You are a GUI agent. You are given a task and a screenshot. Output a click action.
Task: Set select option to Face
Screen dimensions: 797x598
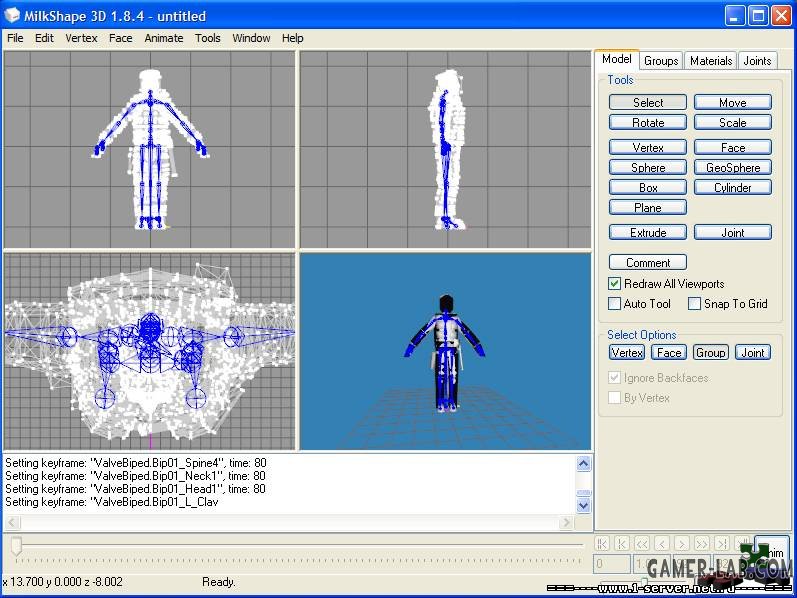click(x=669, y=352)
